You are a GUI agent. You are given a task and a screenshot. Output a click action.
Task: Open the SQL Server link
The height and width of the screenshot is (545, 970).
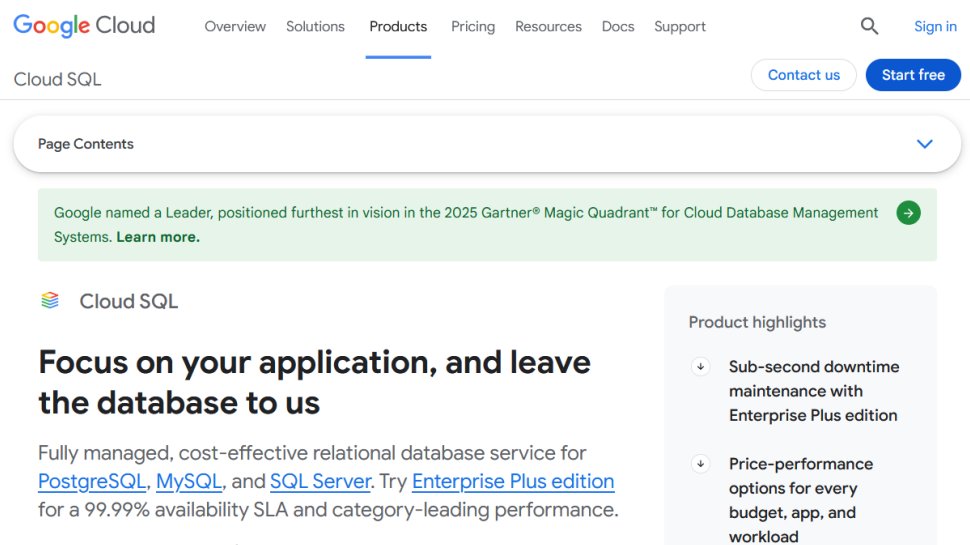(x=320, y=481)
